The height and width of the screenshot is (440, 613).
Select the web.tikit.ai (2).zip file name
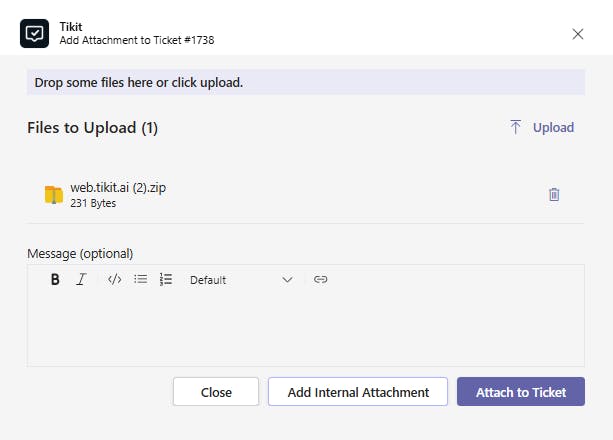(x=118, y=187)
